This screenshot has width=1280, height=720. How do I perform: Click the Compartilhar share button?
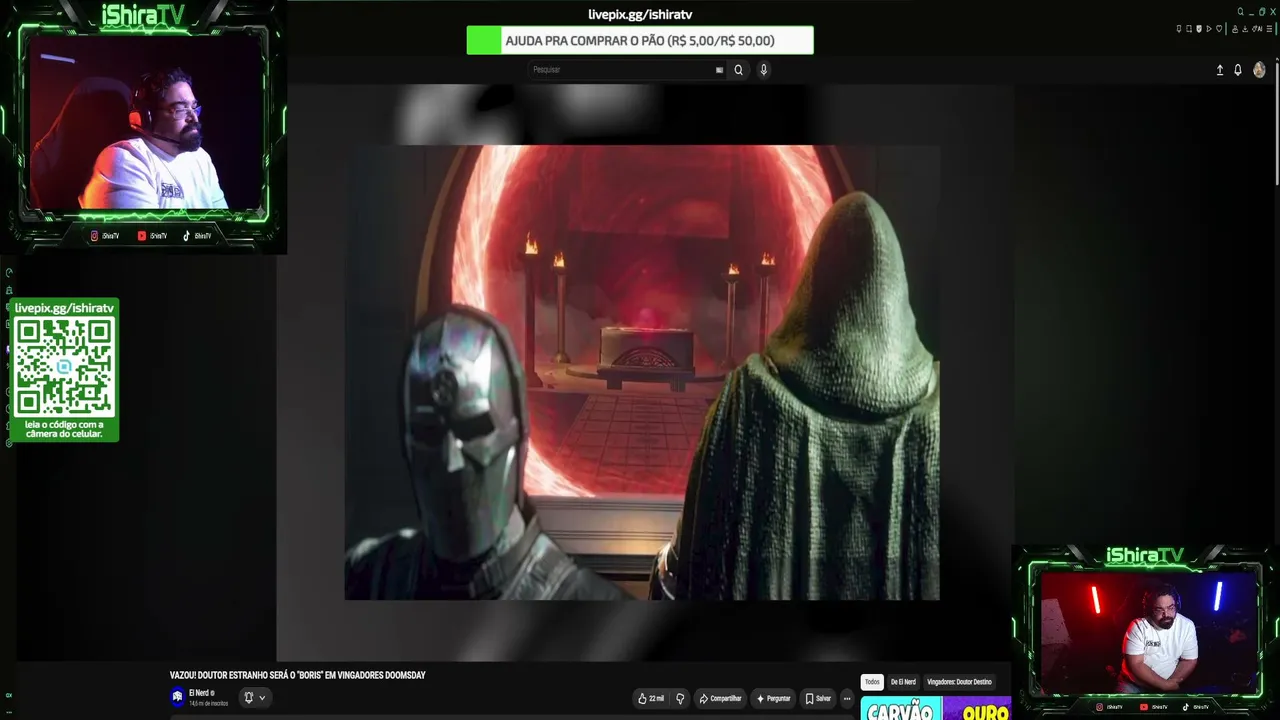point(720,698)
